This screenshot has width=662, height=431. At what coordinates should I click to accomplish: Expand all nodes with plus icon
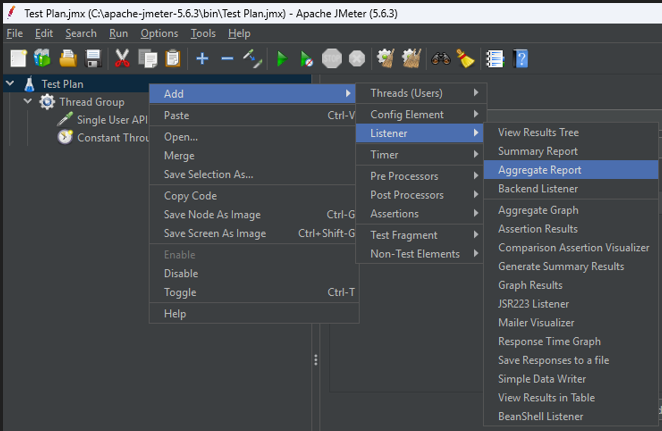(x=202, y=58)
